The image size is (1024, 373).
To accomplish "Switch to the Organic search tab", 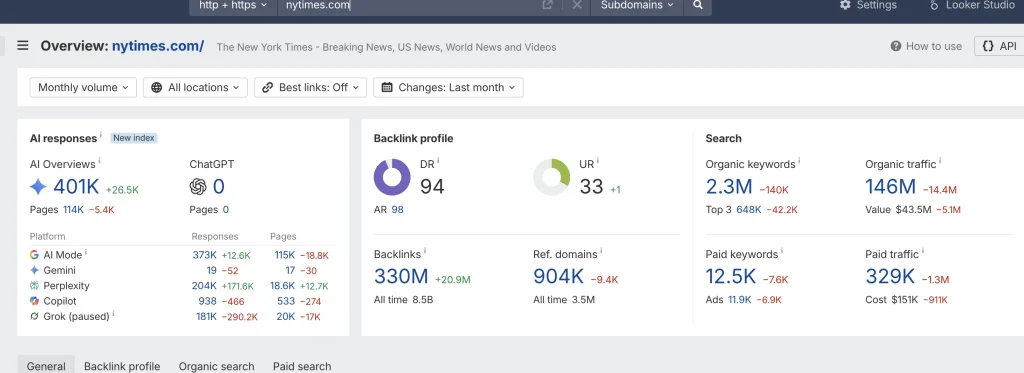I will 217,366.
